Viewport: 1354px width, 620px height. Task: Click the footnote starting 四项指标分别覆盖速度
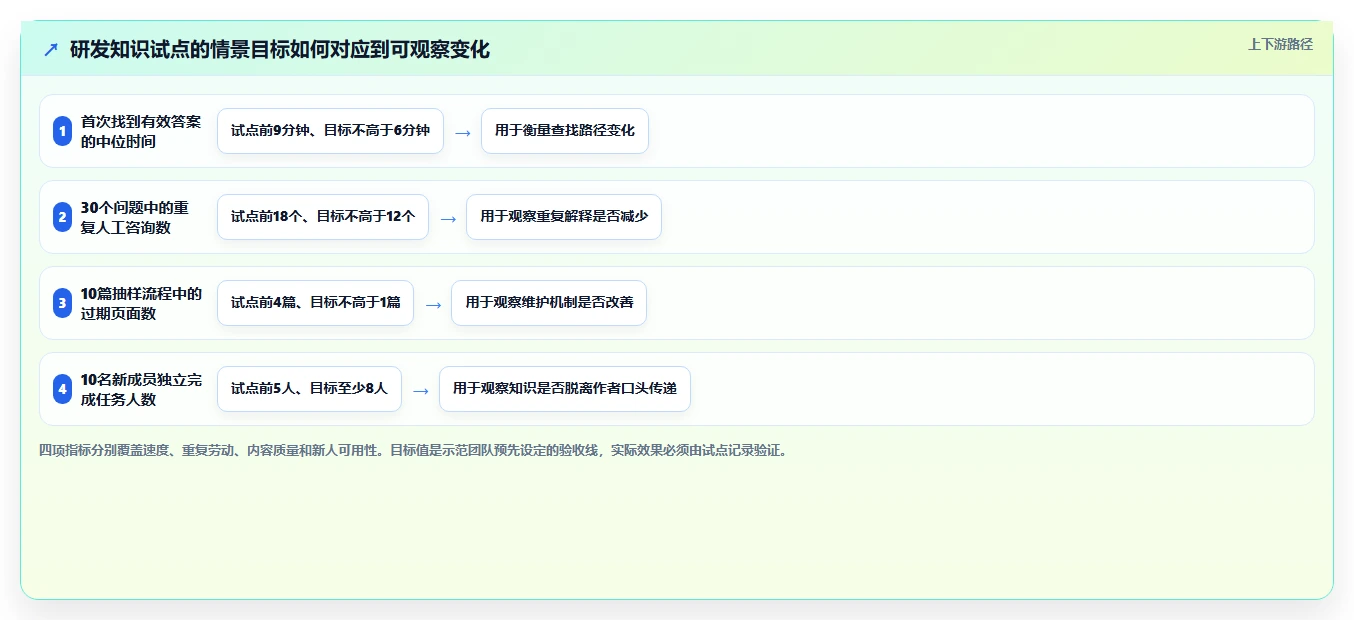413,450
